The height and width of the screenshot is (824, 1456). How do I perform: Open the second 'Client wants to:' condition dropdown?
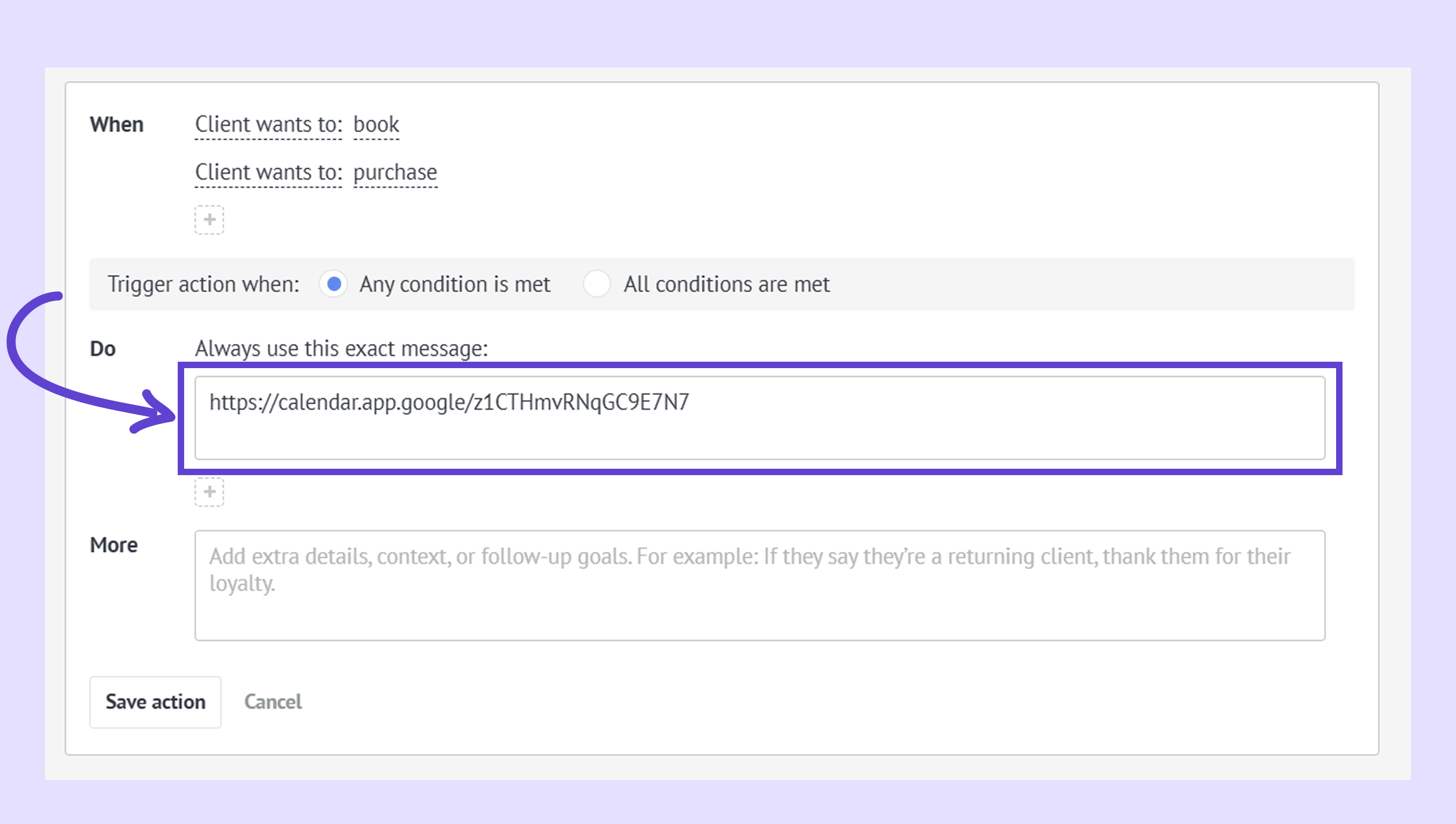pyautogui.click(x=268, y=172)
